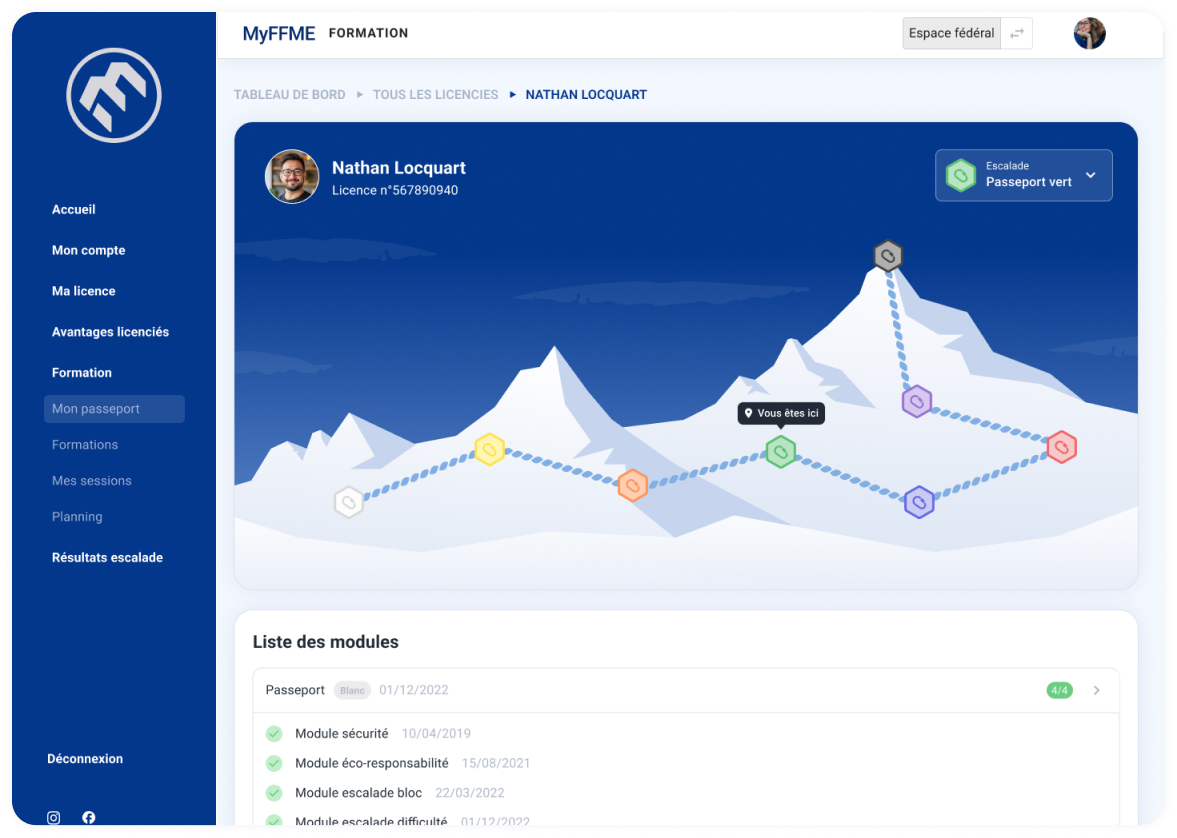Select the white passport hexagon marker
Screen dimensions: 1177x838
348,502
